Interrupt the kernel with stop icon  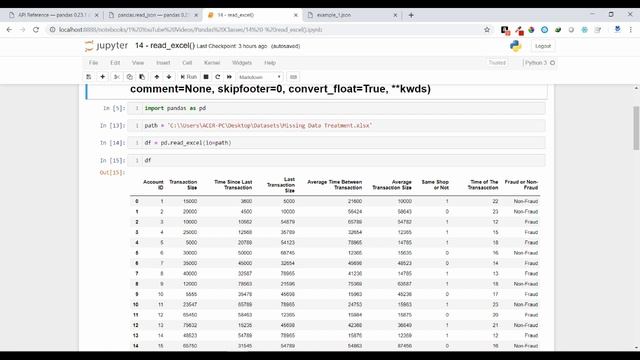click(x=206, y=77)
